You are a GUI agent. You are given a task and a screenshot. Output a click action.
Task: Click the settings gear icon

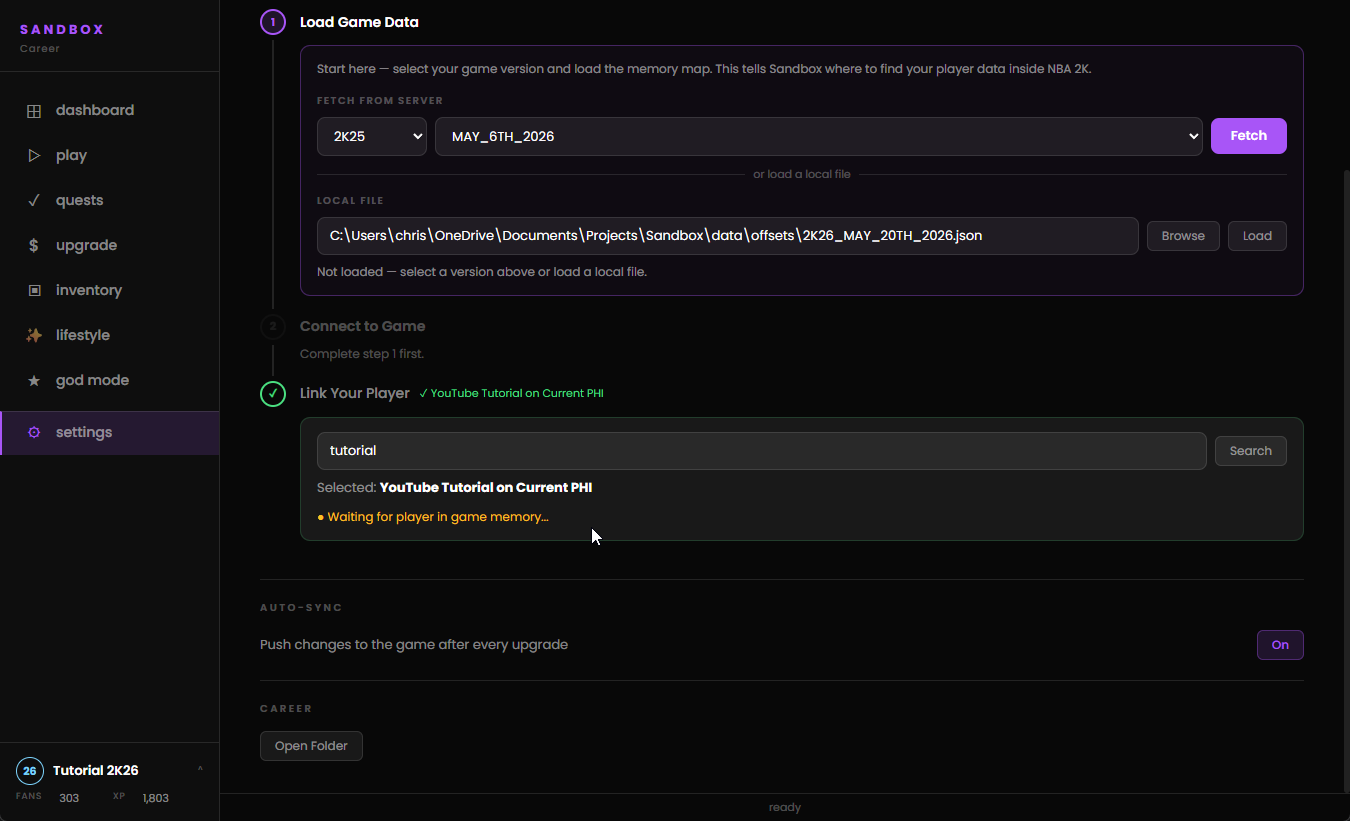coord(34,433)
